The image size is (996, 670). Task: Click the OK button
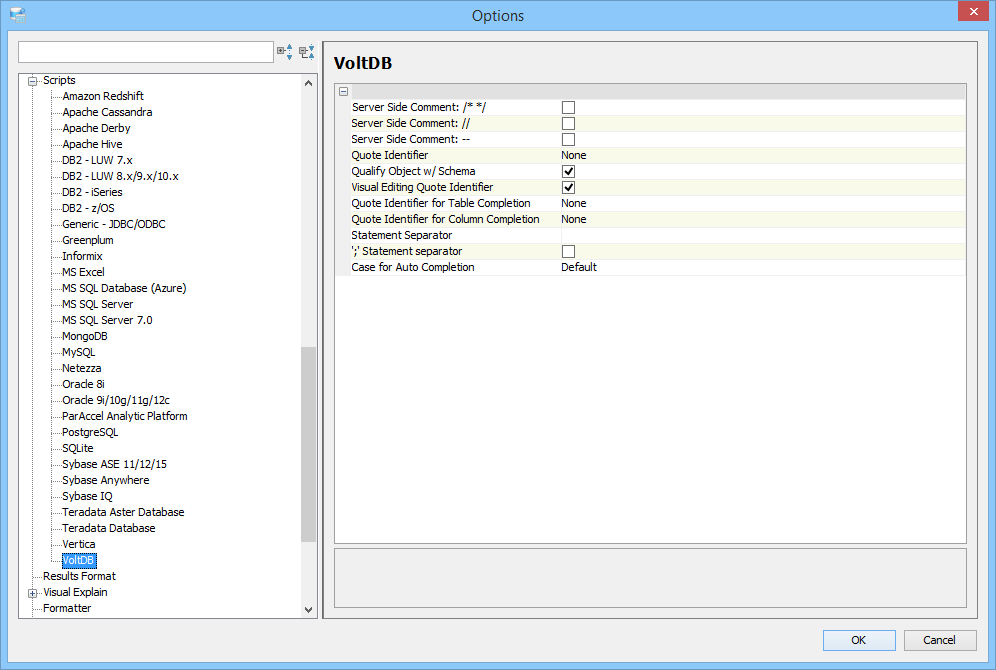click(x=859, y=640)
